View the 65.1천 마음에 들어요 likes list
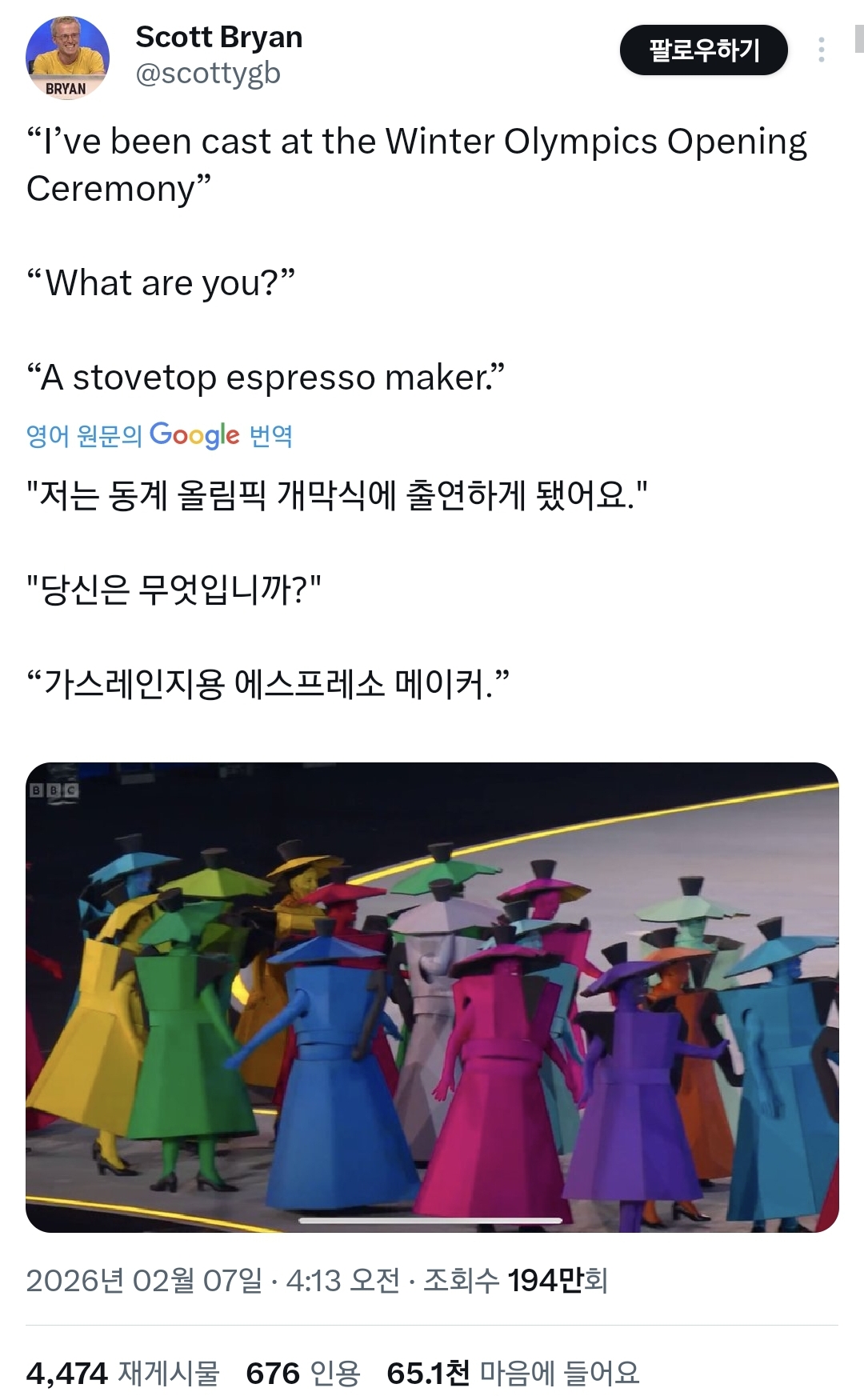Image resolution: width=864 pixels, height=1400 pixels. (x=513, y=1374)
